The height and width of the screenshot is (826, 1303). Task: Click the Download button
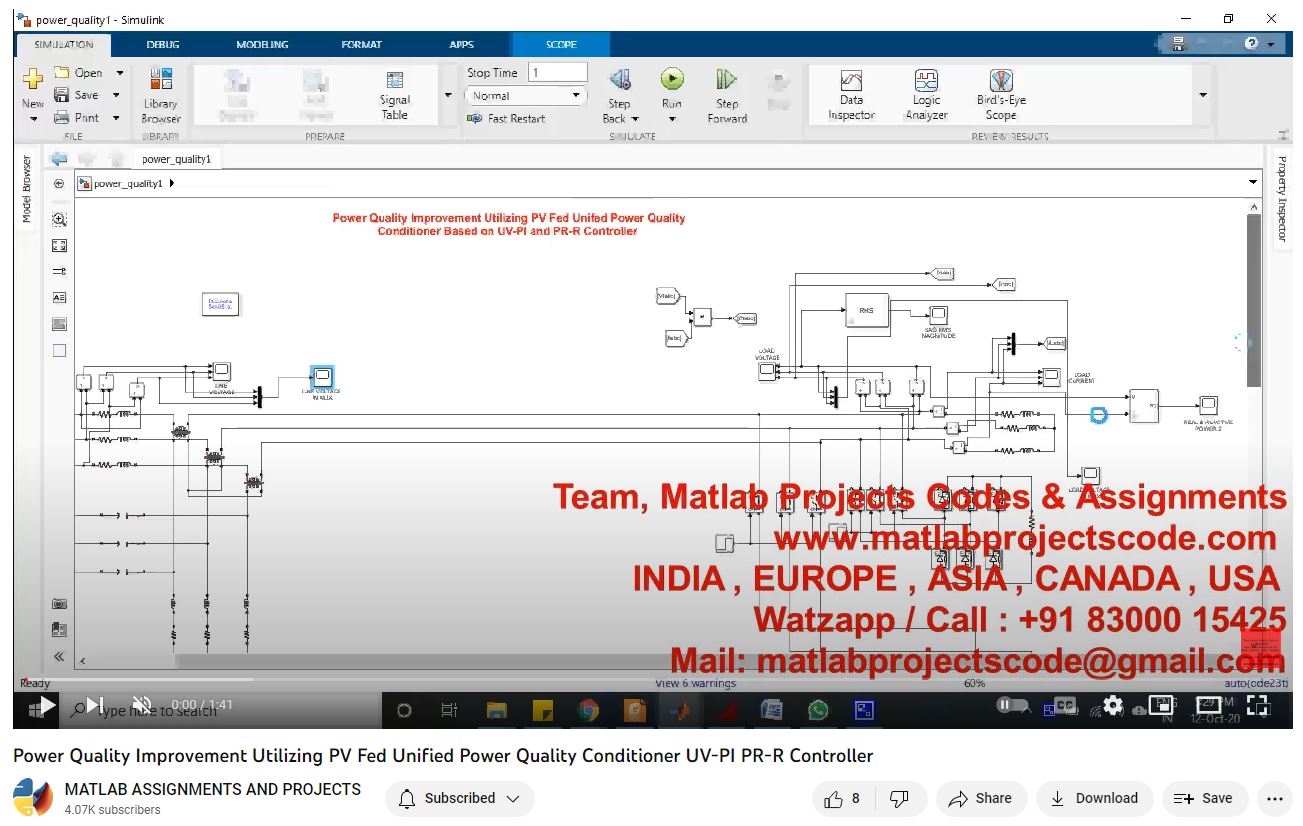(1094, 798)
